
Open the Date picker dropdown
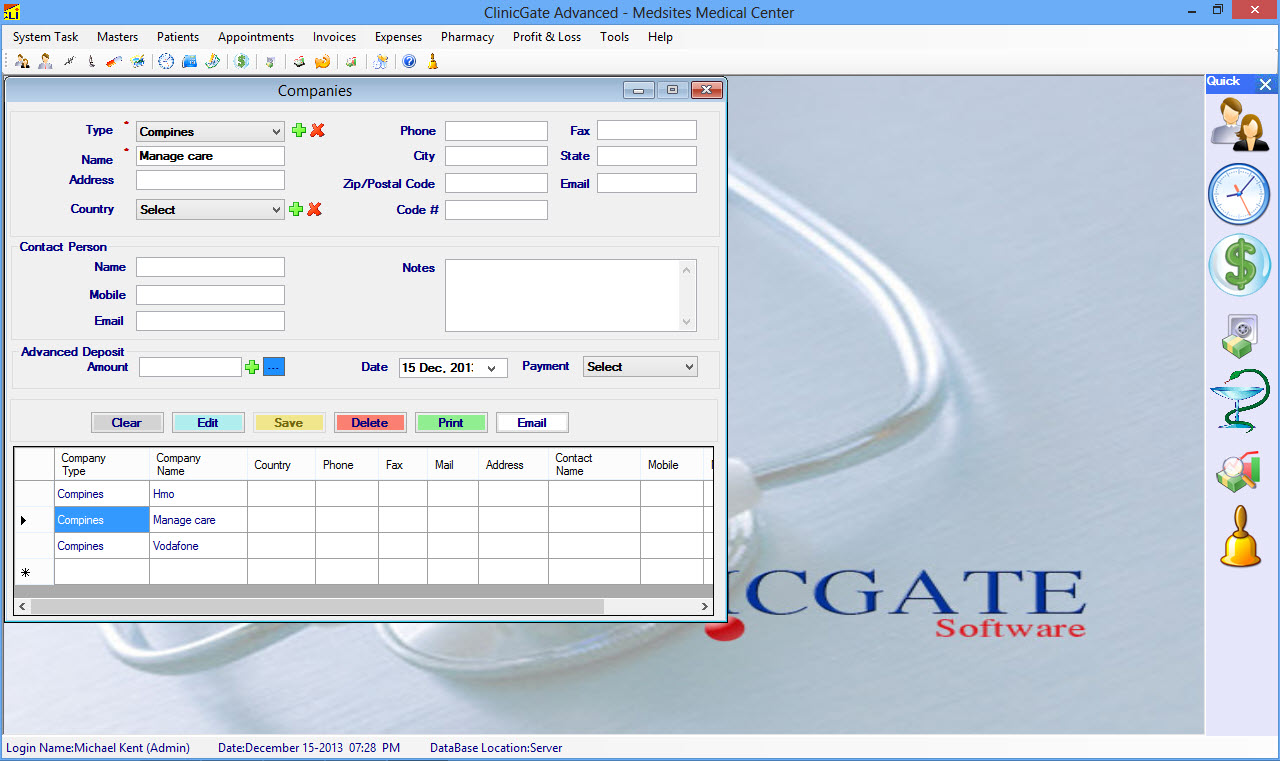pos(491,368)
